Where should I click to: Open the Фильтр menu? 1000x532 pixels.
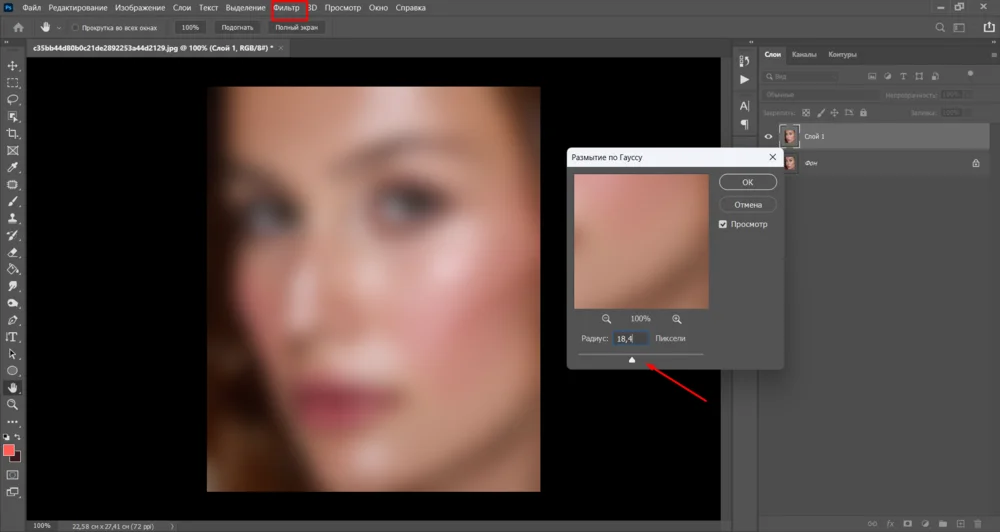click(286, 8)
